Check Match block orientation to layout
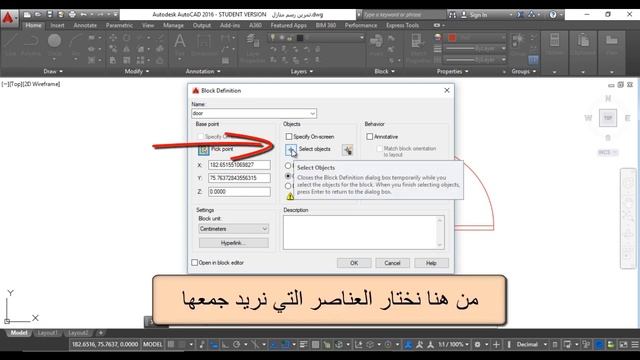Screen dimensions: 640x360 (x=380, y=149)
